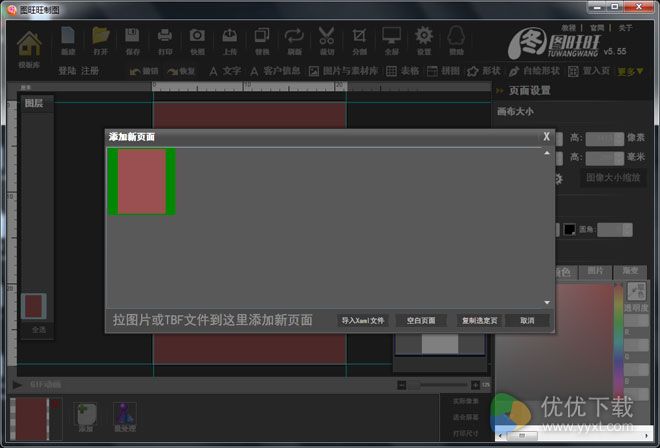Screen dimensions: 660x448
Task: Click the 新建 new file icon
Action: [68, 39]
